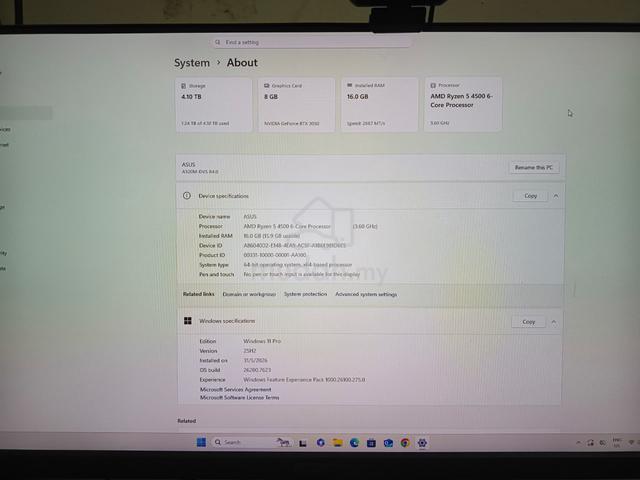
Task: Open the Microsoft Services Agreement link
Action: click(236, 389)
